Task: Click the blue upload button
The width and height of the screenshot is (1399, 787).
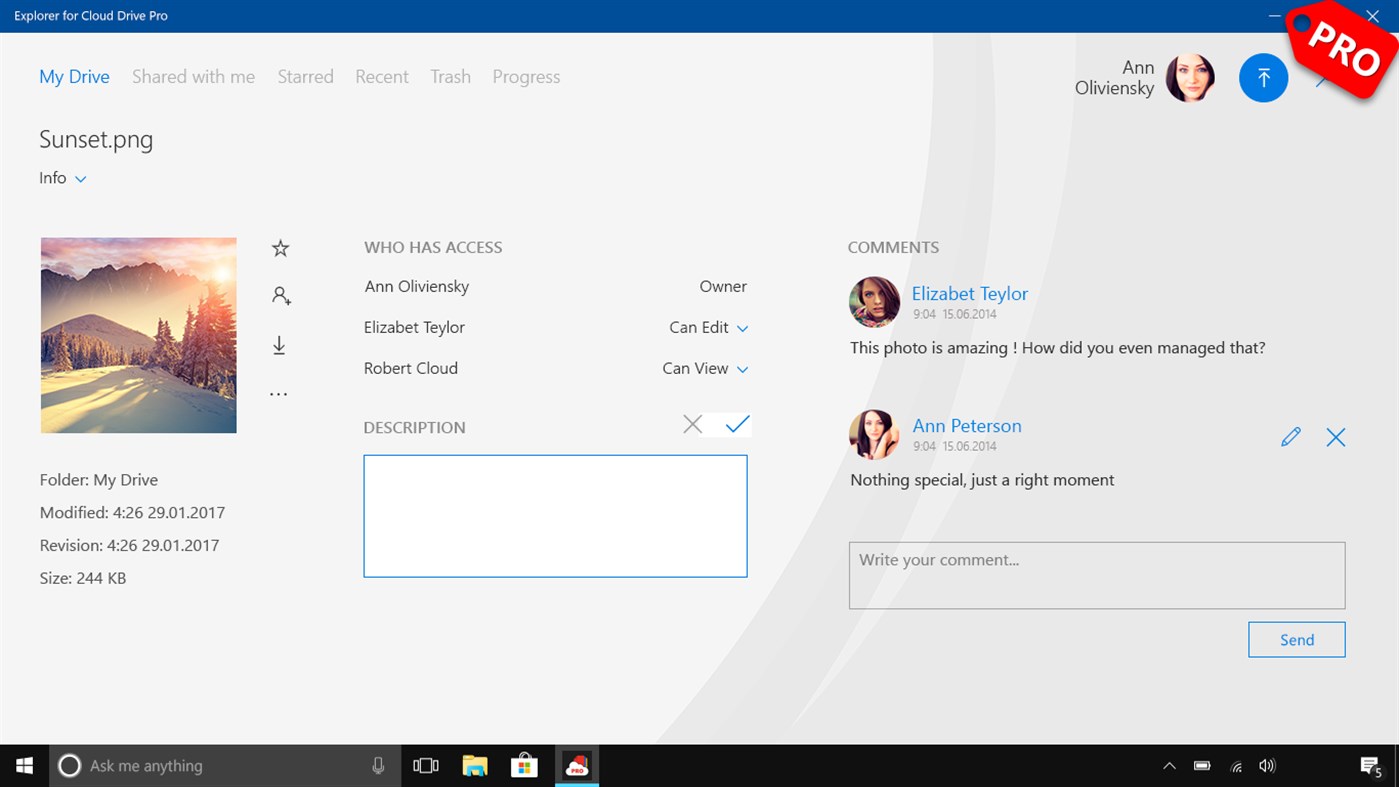Action: point(1263,77)
